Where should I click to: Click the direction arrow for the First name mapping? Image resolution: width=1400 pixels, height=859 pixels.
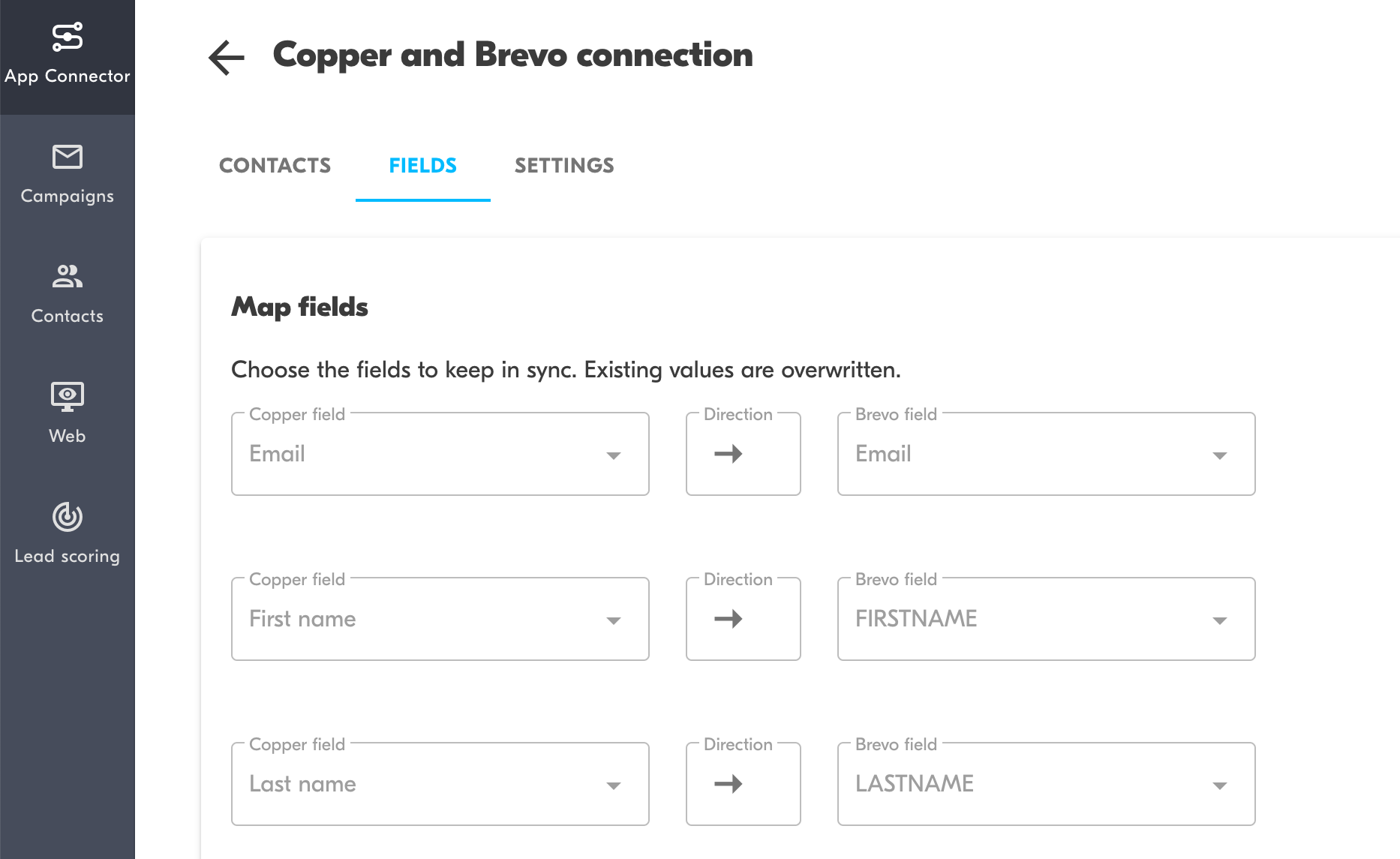pyautogui.click(x=742, y=619)
